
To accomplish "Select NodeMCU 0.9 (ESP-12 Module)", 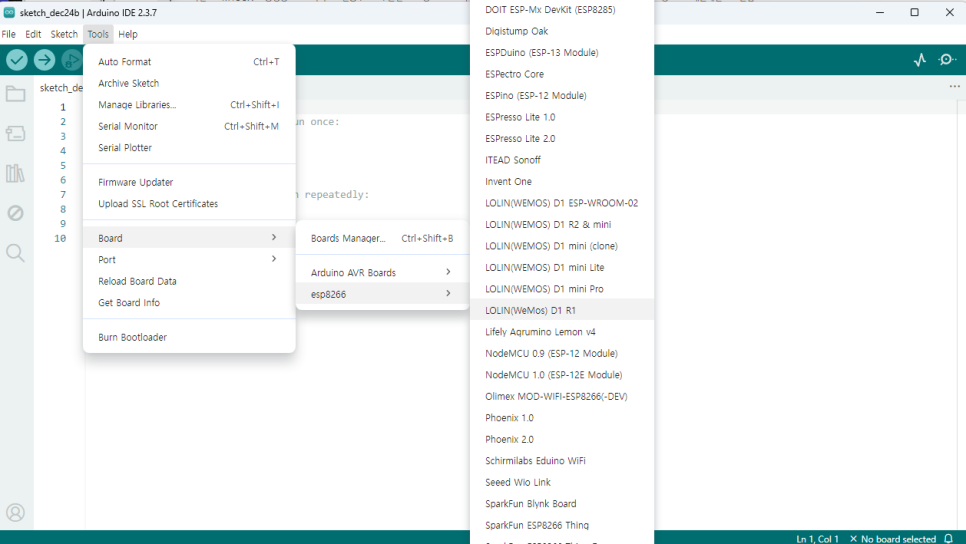I will click(562, 354).
